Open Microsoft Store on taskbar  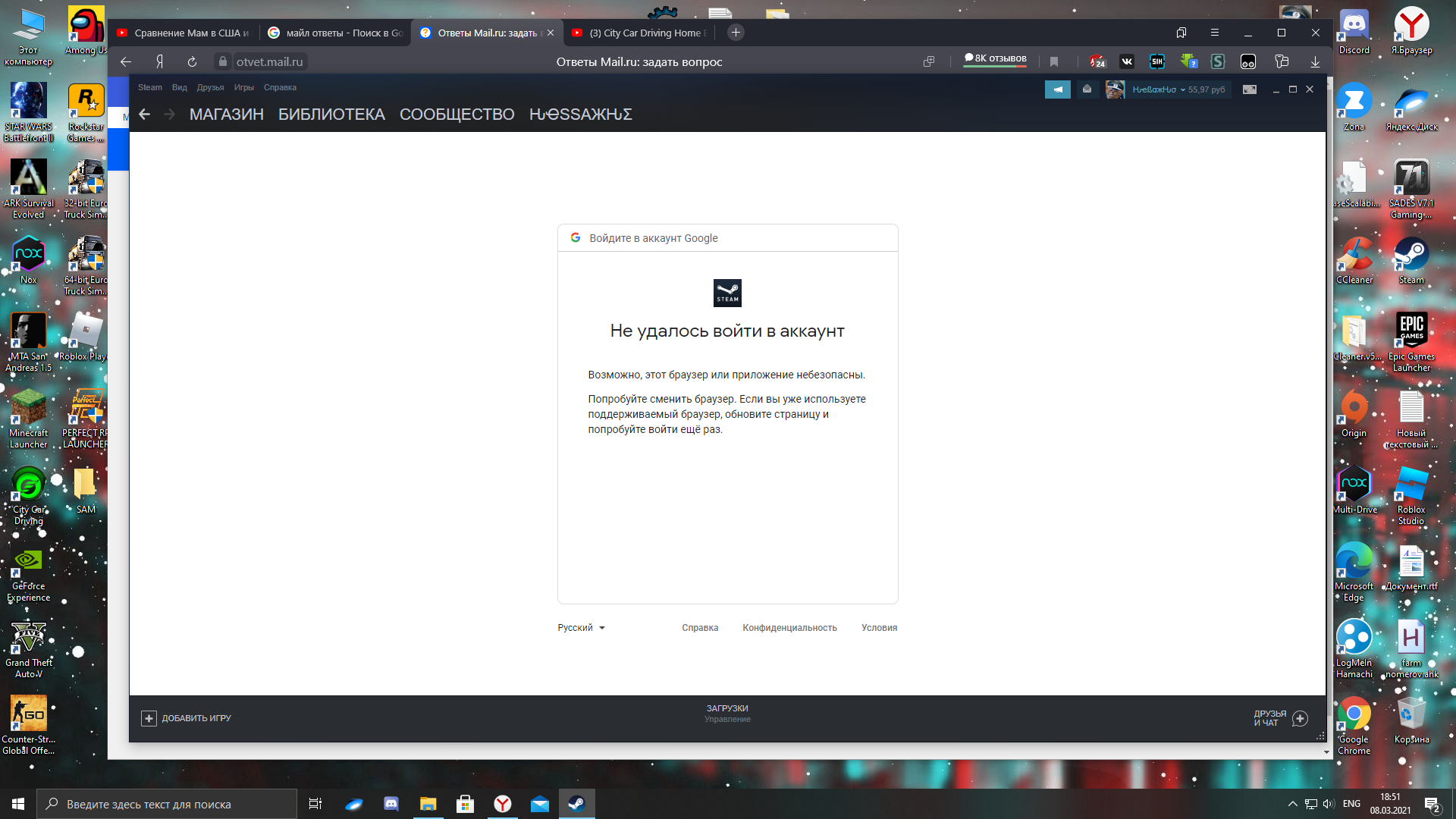[466, 804]
